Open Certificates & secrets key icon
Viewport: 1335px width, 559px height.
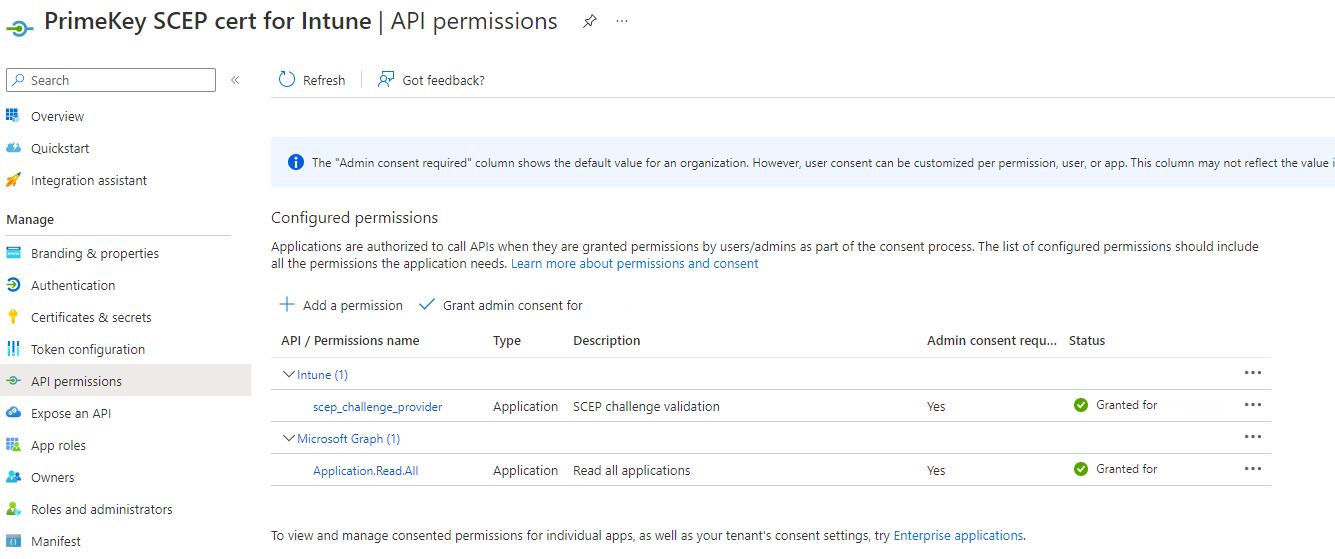[13, 317]
